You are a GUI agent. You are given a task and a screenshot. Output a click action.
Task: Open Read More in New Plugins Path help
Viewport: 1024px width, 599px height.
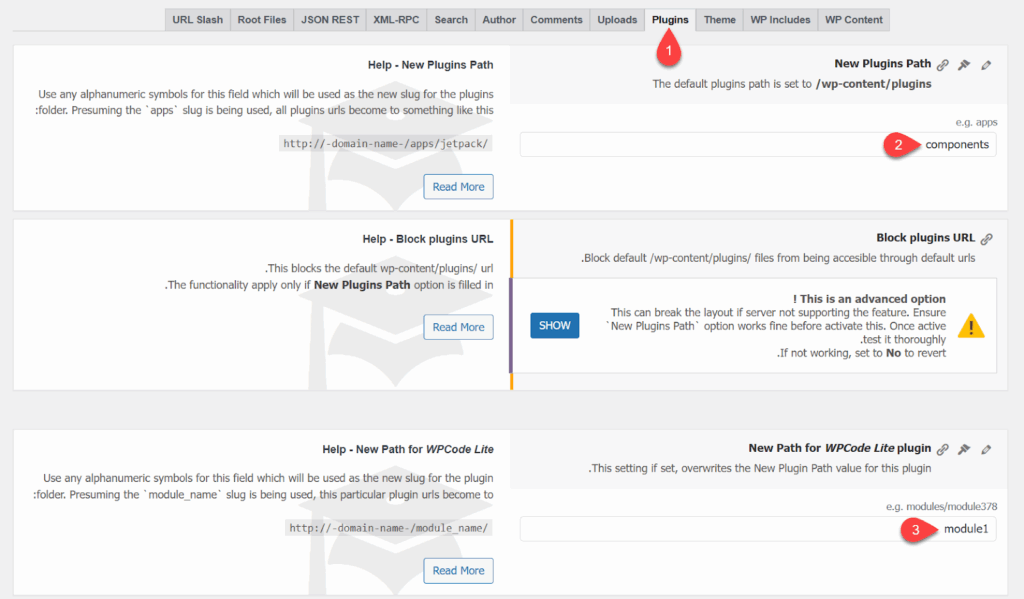(458, 187)
